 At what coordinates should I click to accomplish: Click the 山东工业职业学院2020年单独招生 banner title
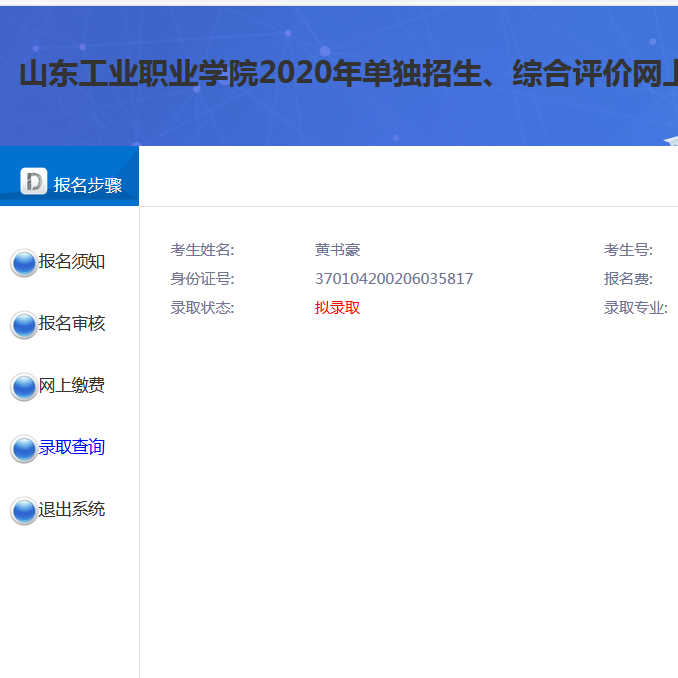(349, 73)
